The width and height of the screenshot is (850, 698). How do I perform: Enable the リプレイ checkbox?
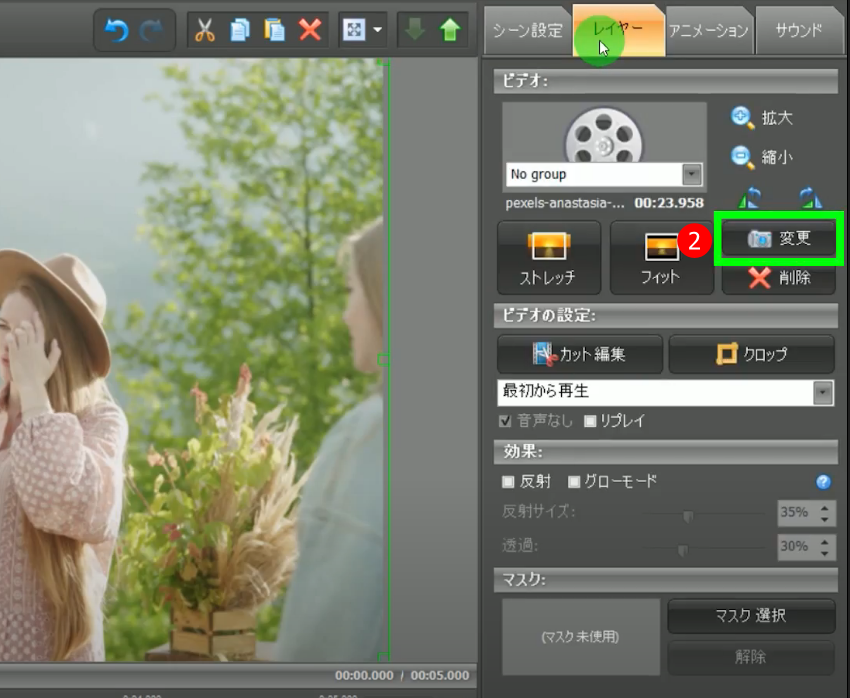coord(590,421)
